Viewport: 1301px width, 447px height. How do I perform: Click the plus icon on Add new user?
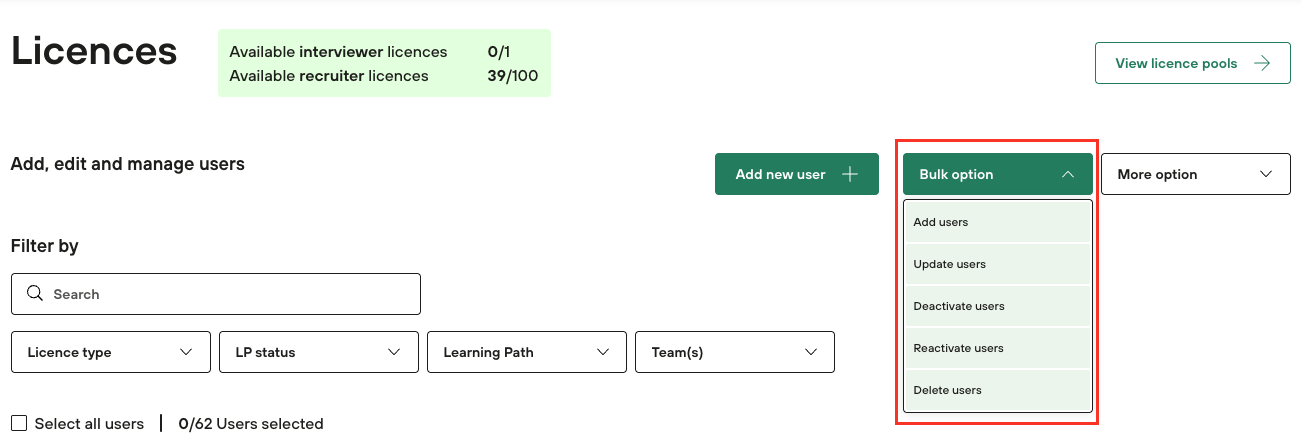coord(850,174)
